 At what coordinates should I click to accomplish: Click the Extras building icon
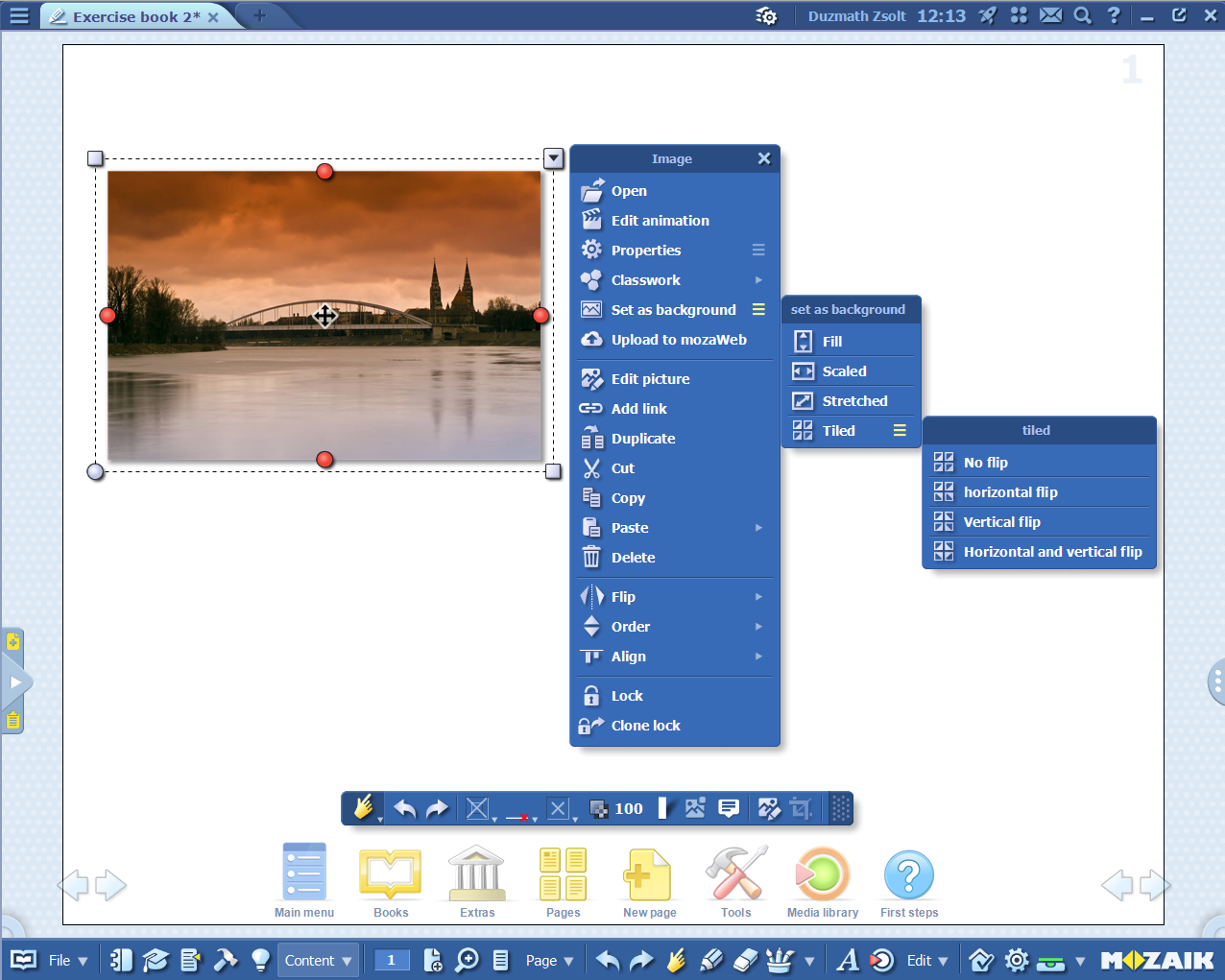476,874
